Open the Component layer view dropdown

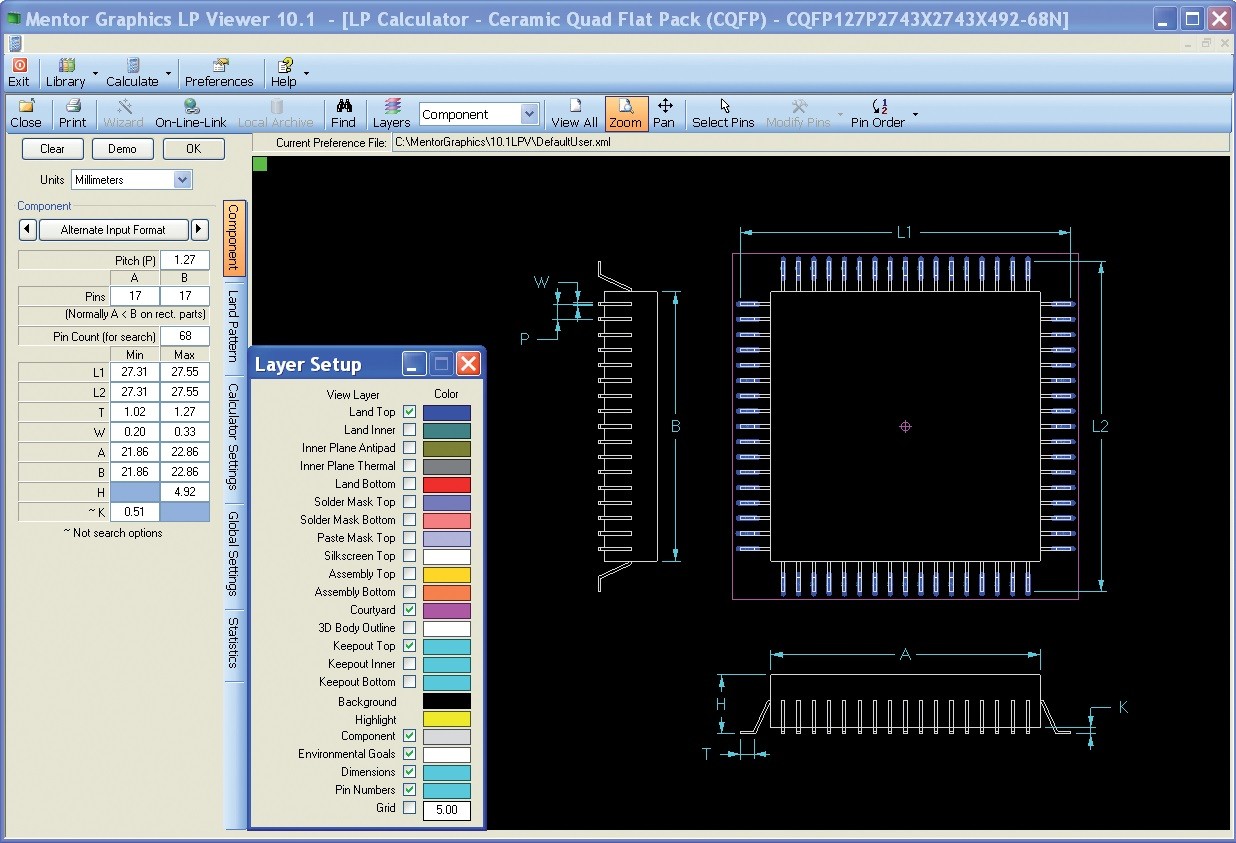[530, 115]
